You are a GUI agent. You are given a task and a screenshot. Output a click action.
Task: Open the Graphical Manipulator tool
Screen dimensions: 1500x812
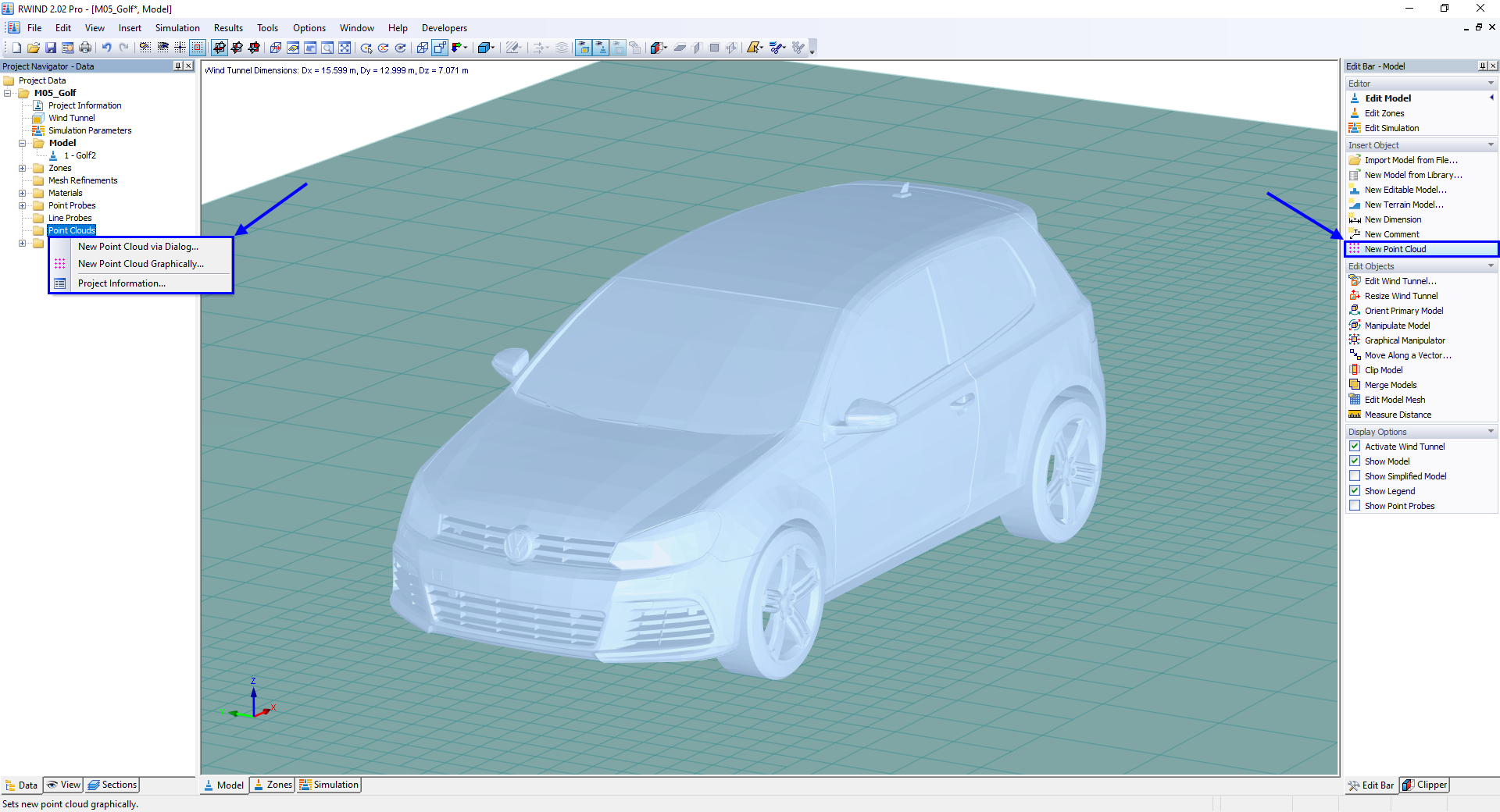[1404, 340]
